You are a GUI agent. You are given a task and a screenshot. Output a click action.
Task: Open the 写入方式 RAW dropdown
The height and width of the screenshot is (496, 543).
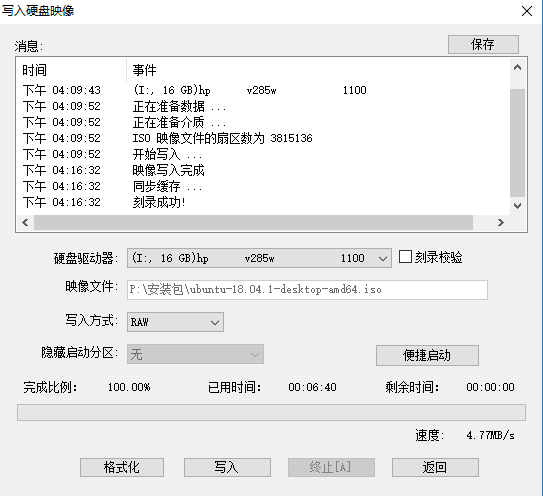(x=175, y=322)
